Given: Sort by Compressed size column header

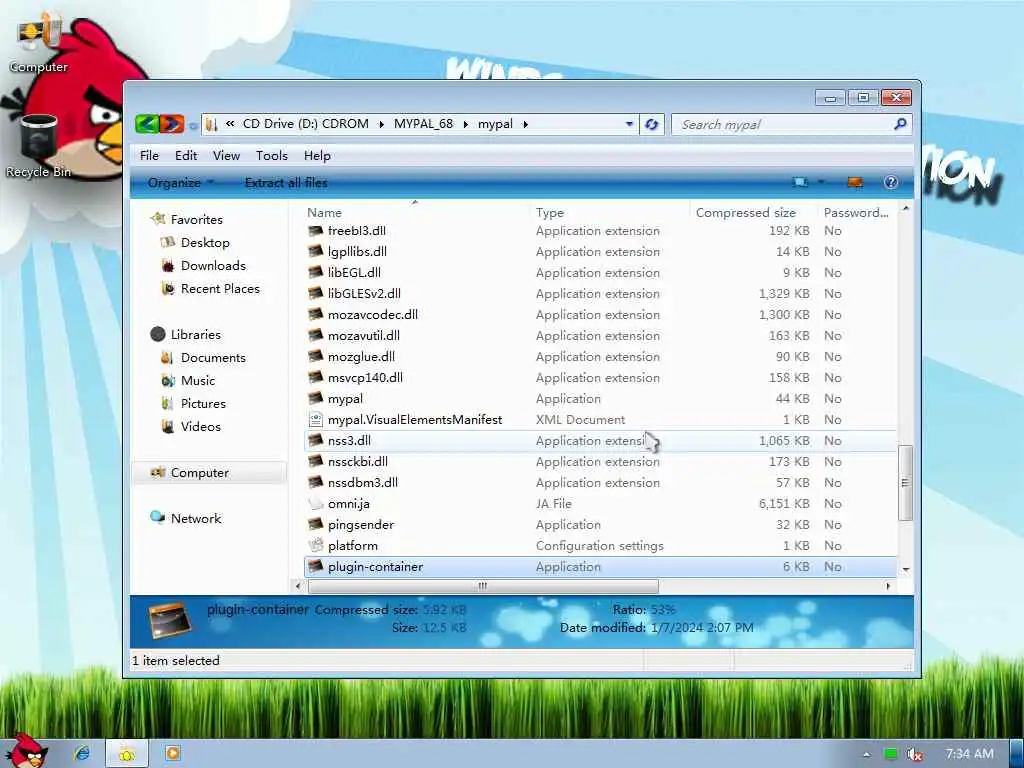Looking at the screenshot, I should point(754,212).
